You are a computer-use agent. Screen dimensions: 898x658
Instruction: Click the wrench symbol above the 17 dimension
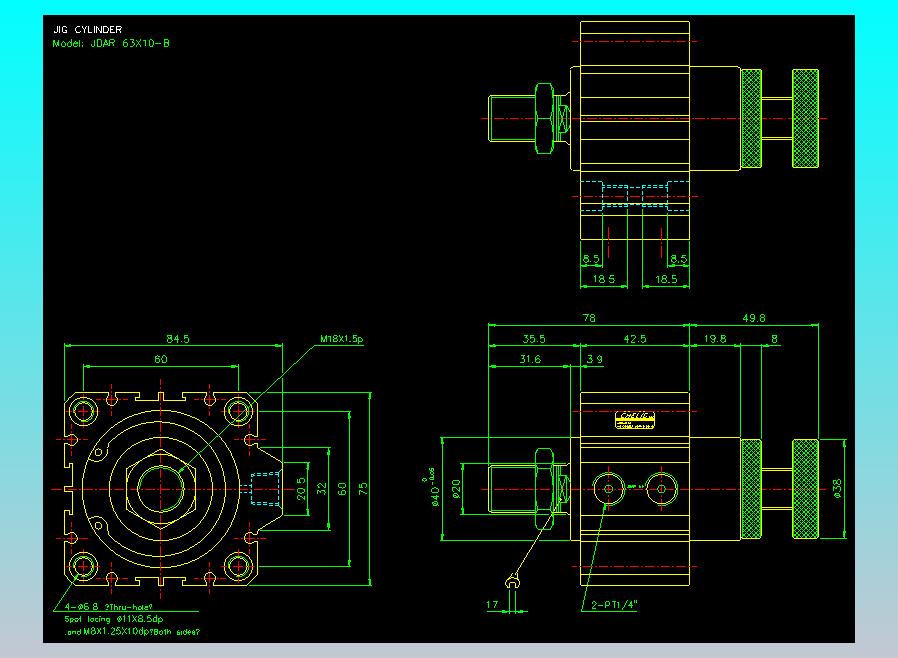[x=513, y=581]
